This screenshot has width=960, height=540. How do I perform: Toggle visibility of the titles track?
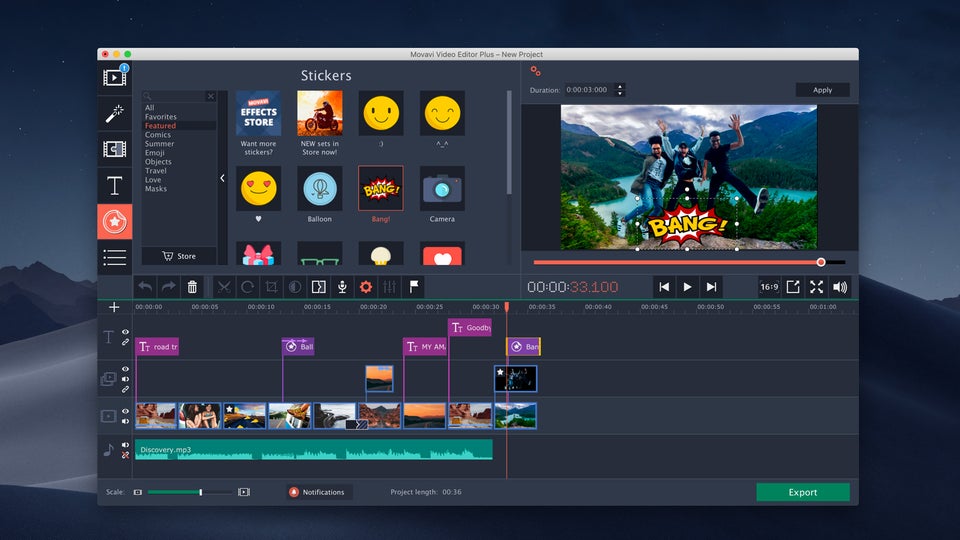(126, 332)
